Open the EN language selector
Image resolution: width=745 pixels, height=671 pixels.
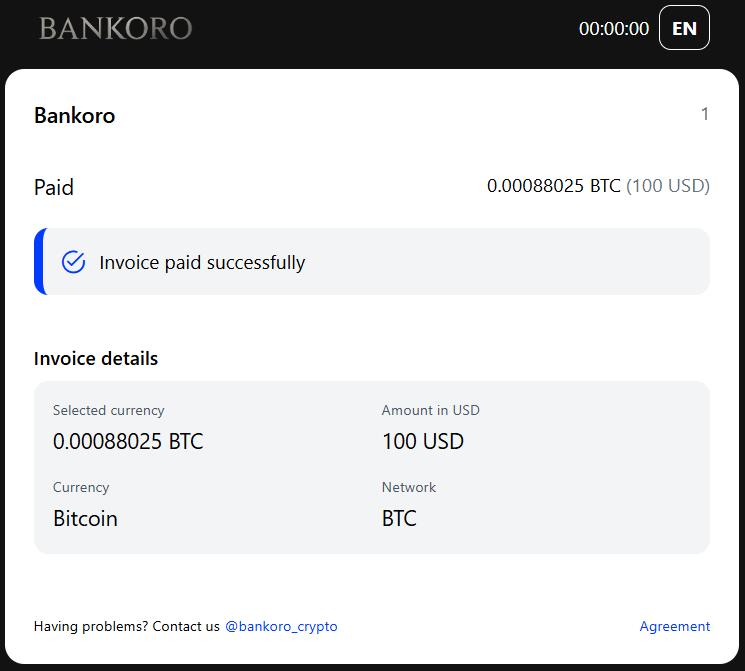click(x=684, y=28)
